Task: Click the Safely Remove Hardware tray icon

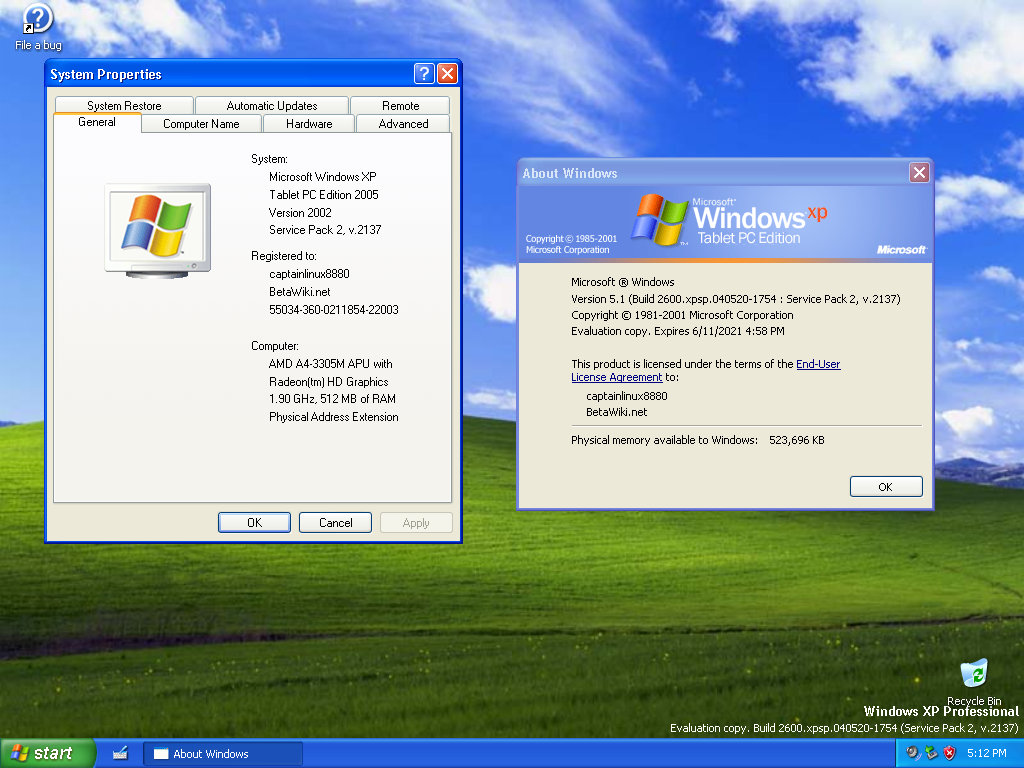Action: [x=931, y=753]
